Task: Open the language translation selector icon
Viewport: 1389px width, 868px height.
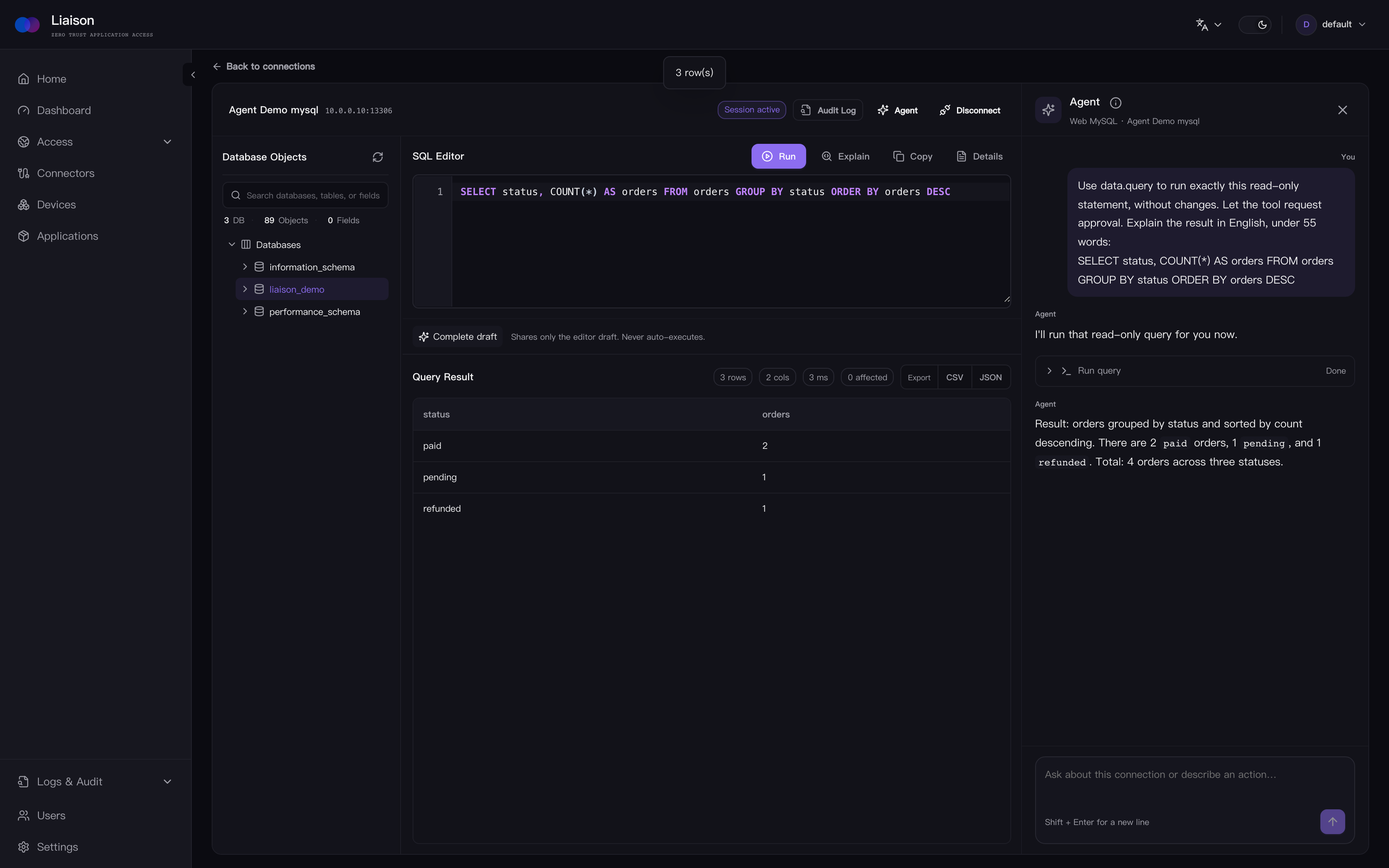Action: 1202,25
